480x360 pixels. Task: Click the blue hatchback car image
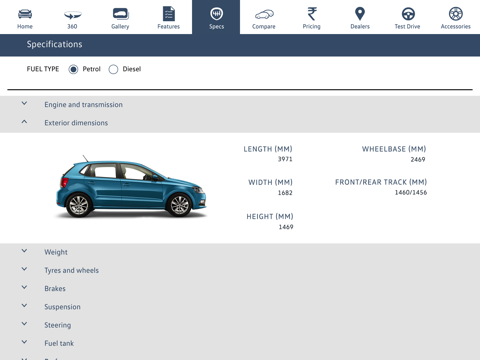[x=131, y=186]
